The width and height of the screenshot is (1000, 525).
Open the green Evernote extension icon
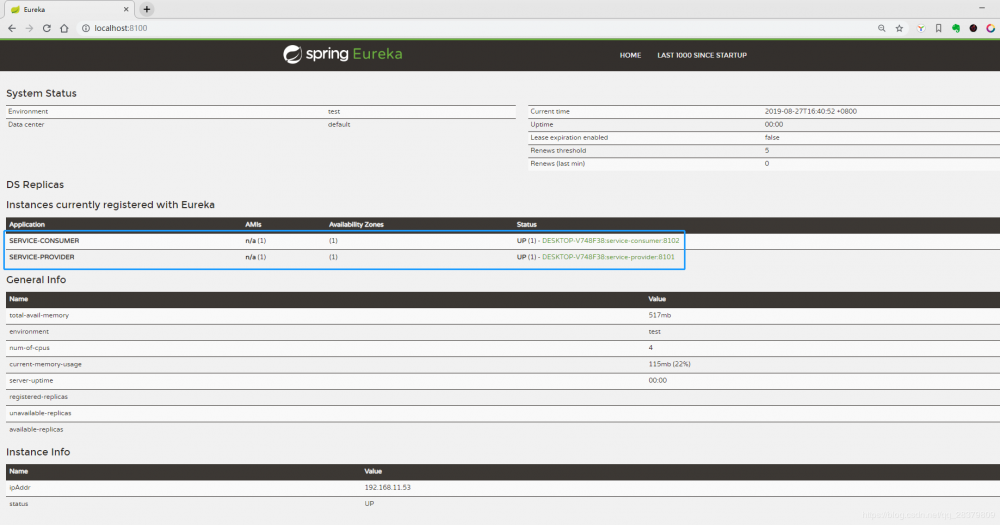click(x=956, y=28)
